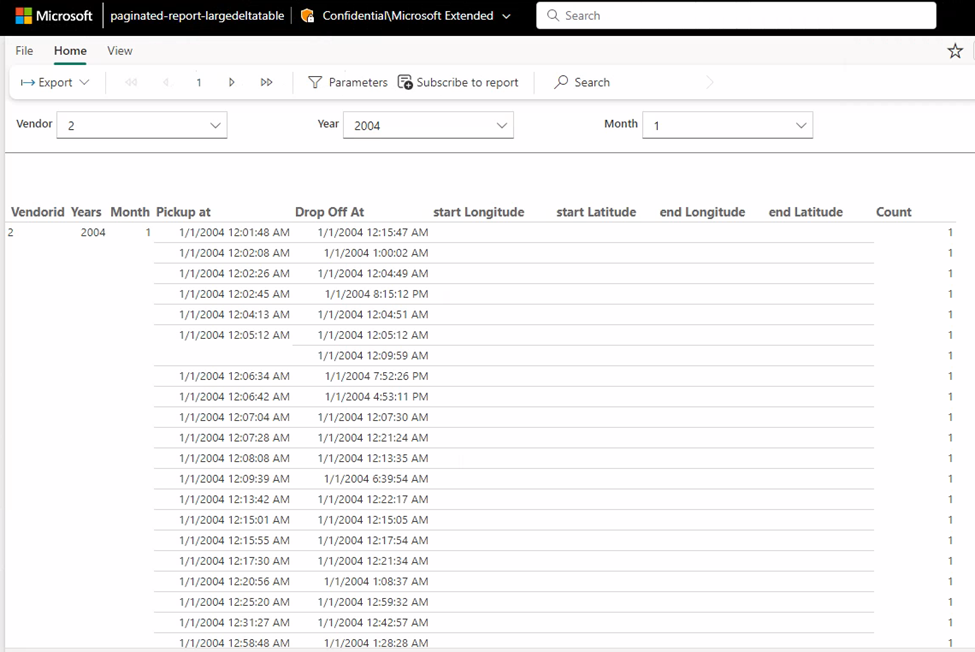The image size is (975, 652).
Task: Click the Pickup at column header
Action: [x=183, y=212]
